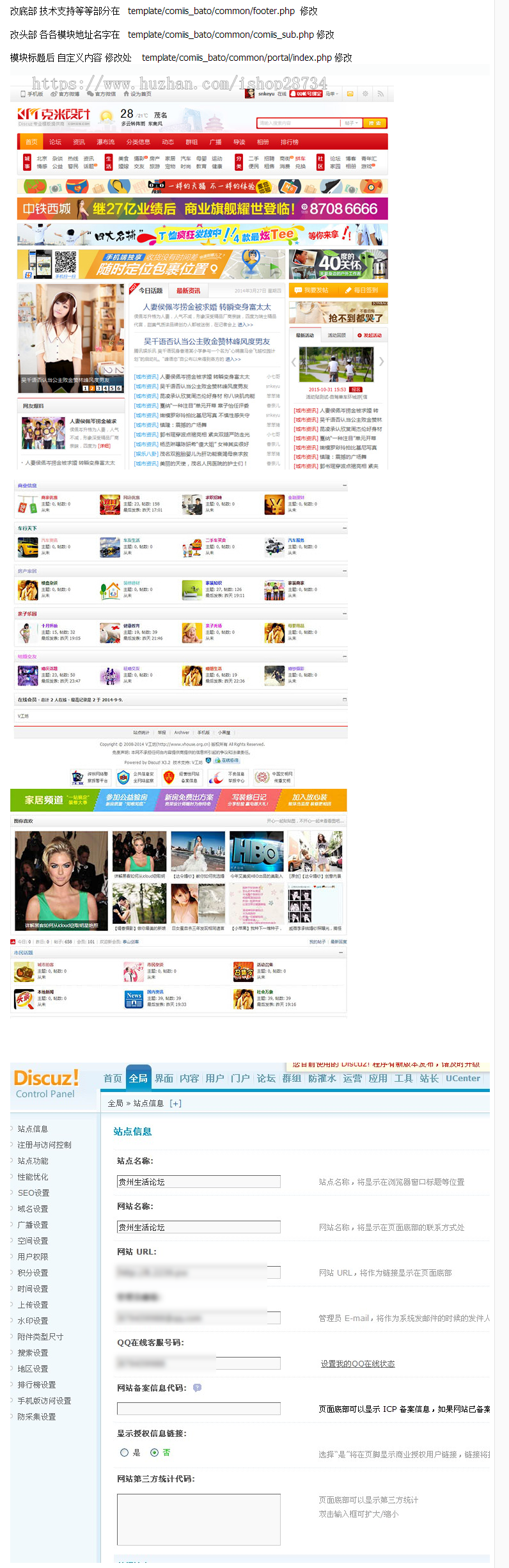Click the RSS feed icon in top bar

tap(380, 94)
